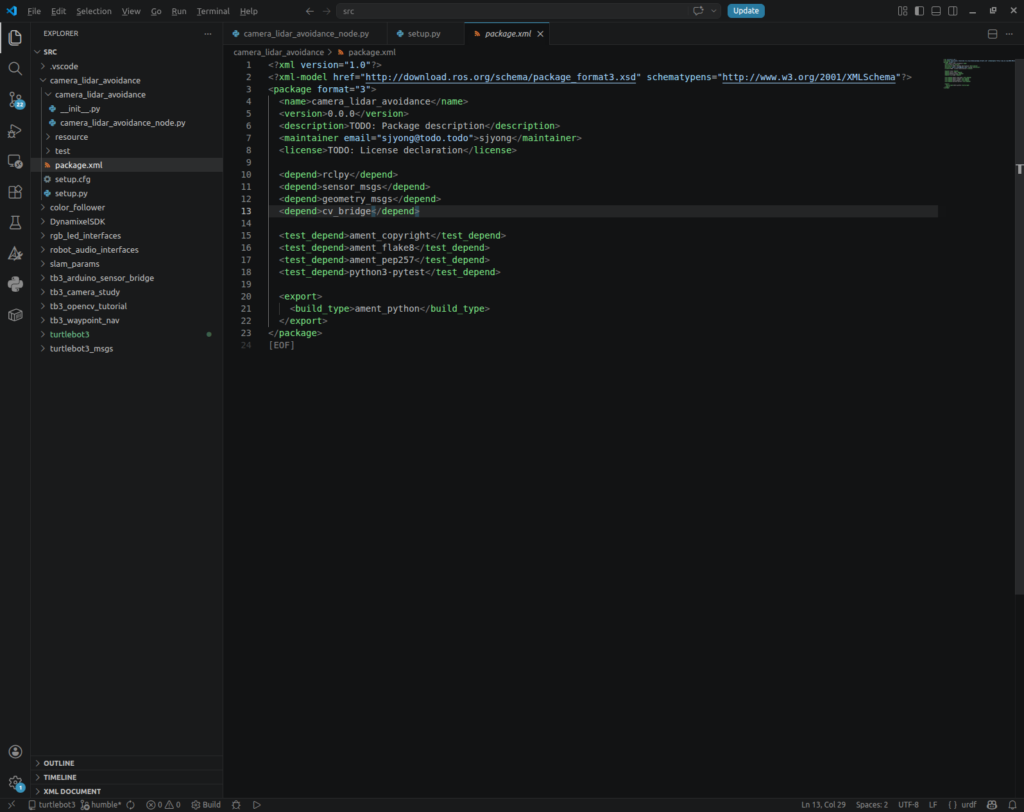The height and width of the screenshot is (812, 1024).
Task: Click the Spaces: 2 indentation setting
Action: point(872,805)
